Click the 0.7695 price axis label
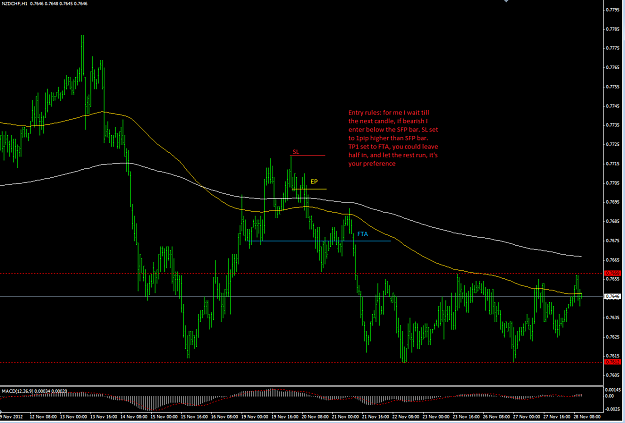The width and height of the screenshot is (625, 423). point(613,202)
